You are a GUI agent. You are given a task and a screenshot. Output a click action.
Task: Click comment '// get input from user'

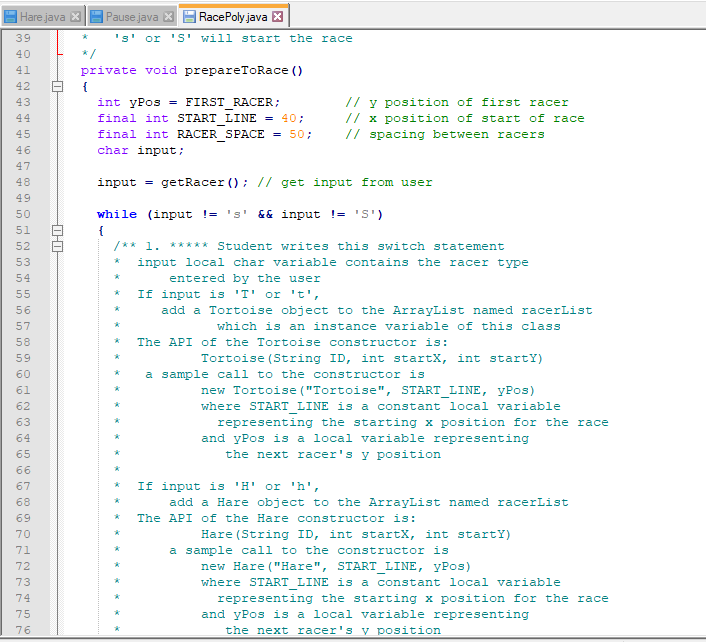(x=345, y=182)
